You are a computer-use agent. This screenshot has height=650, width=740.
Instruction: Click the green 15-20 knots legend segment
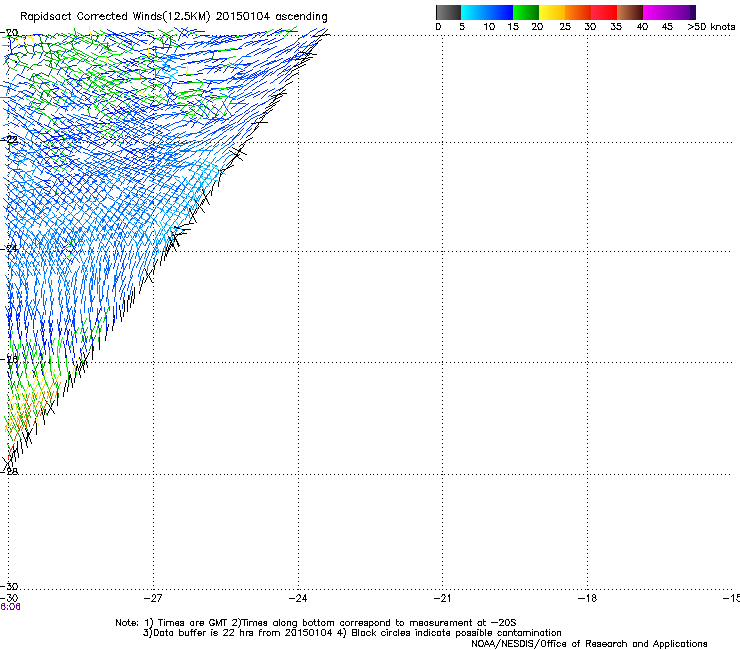pyautogui.click(x=526, y=12)
